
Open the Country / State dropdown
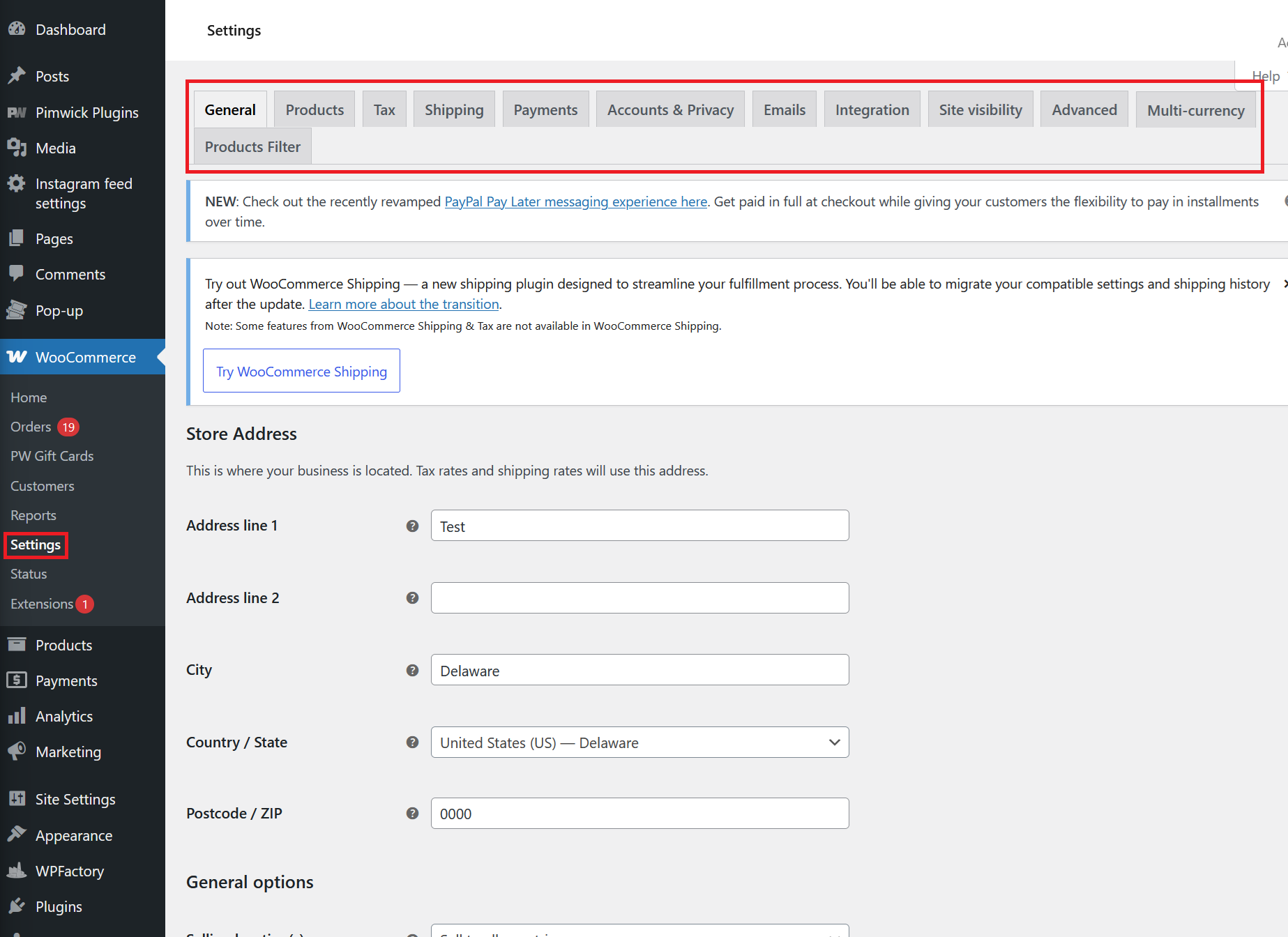[x=640, y=742]
